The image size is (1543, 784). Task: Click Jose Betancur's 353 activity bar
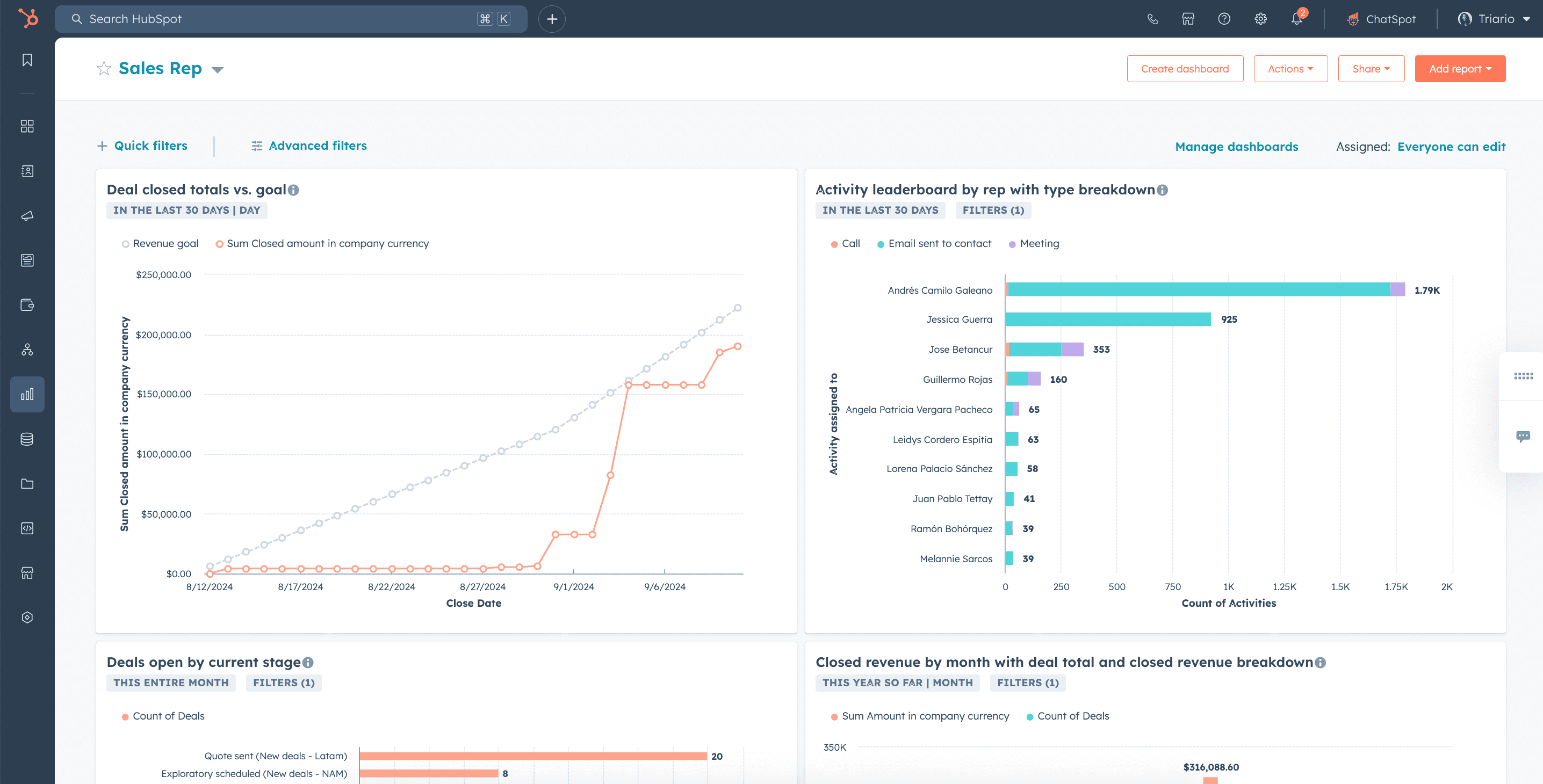pos(1044,350)
